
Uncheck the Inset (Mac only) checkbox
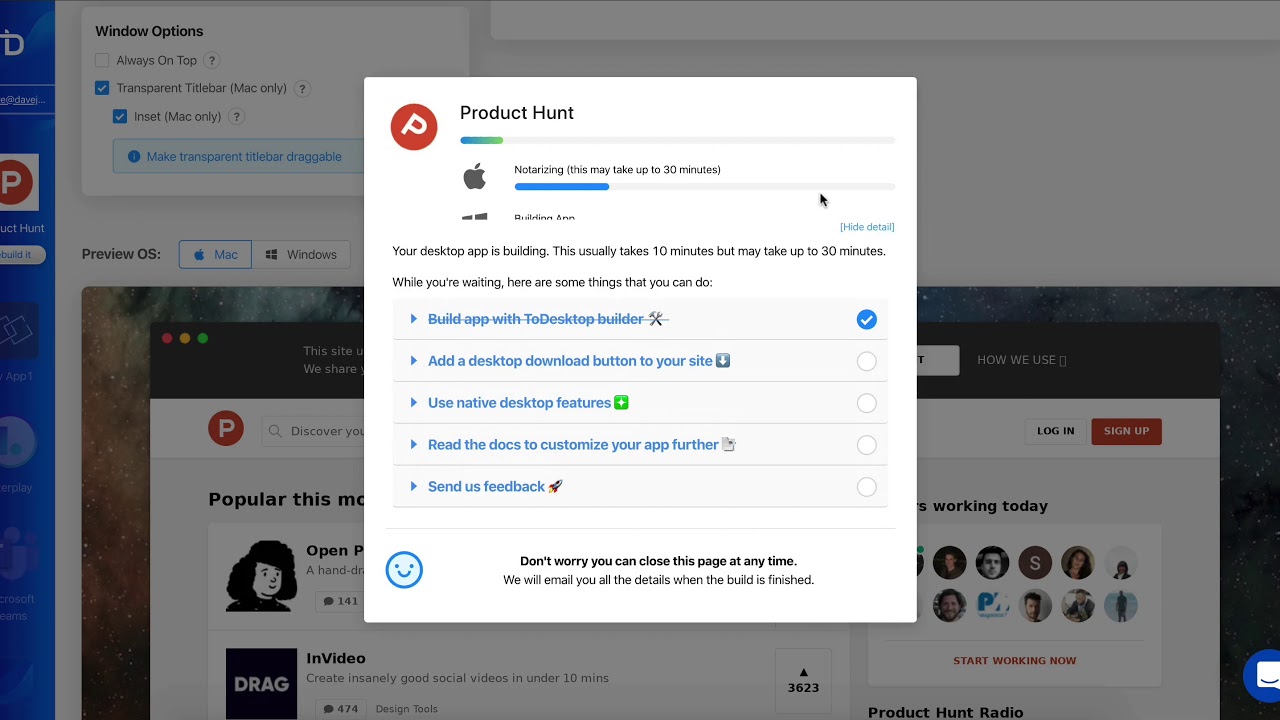tap(120, 117)
